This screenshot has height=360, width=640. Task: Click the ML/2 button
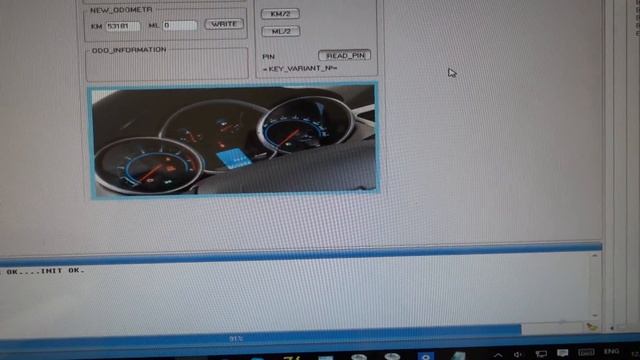pyautogui.click(x=281, y=31)
